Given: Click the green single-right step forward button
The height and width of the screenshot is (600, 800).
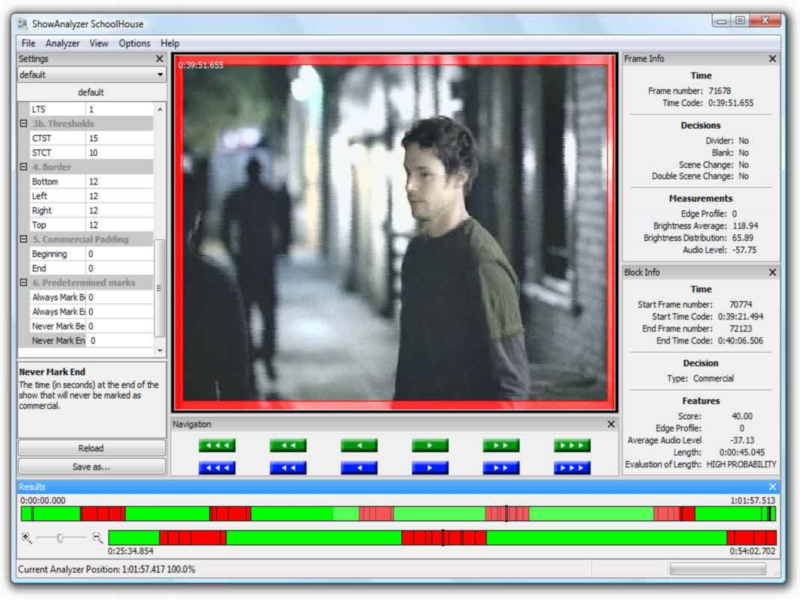Looking at the screenshot, I should 430,445.
